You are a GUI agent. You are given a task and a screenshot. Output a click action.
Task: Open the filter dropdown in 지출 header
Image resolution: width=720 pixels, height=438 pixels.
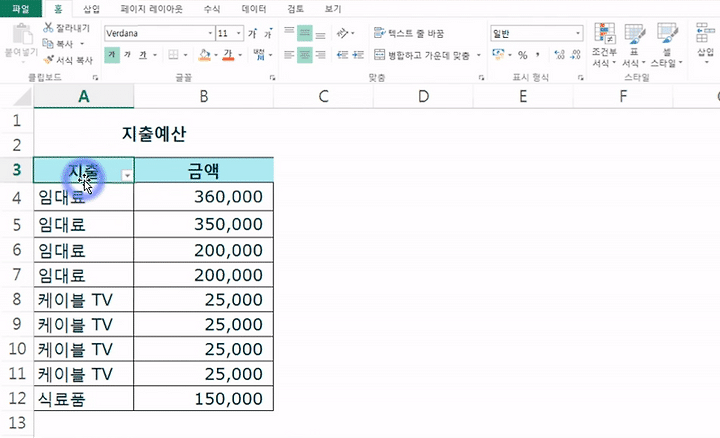pyautogui.click(x=127, y=175)
